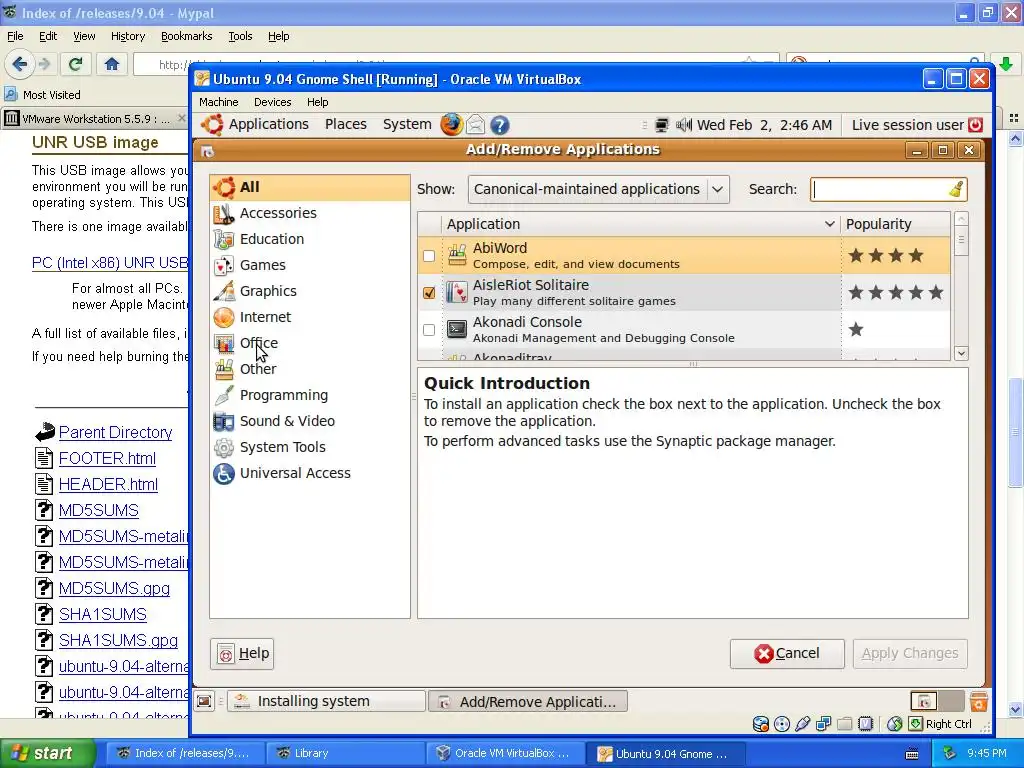
Task: Click the Universal Access icon
Action: [x=223, y=473]
